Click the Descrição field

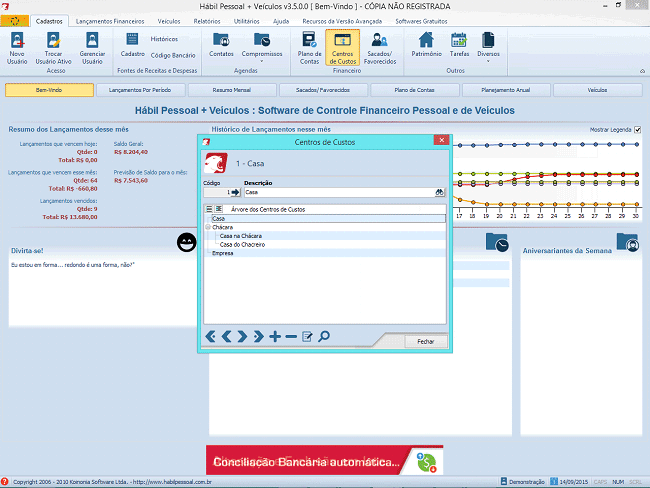339,192
